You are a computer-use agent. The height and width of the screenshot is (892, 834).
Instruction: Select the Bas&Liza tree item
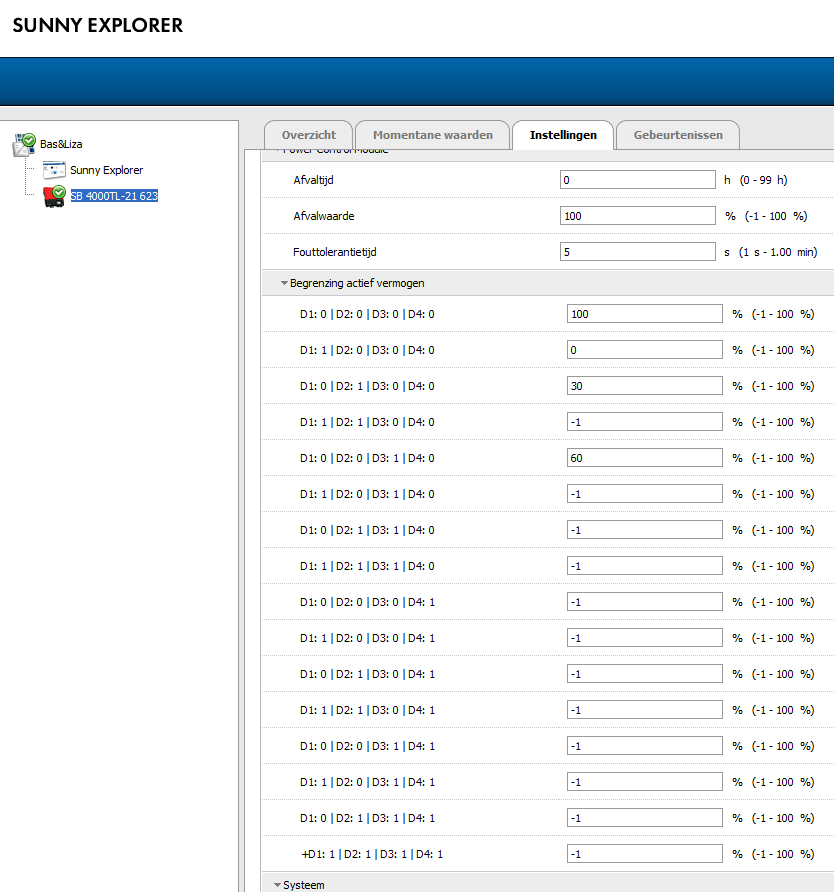pos(61,144)
